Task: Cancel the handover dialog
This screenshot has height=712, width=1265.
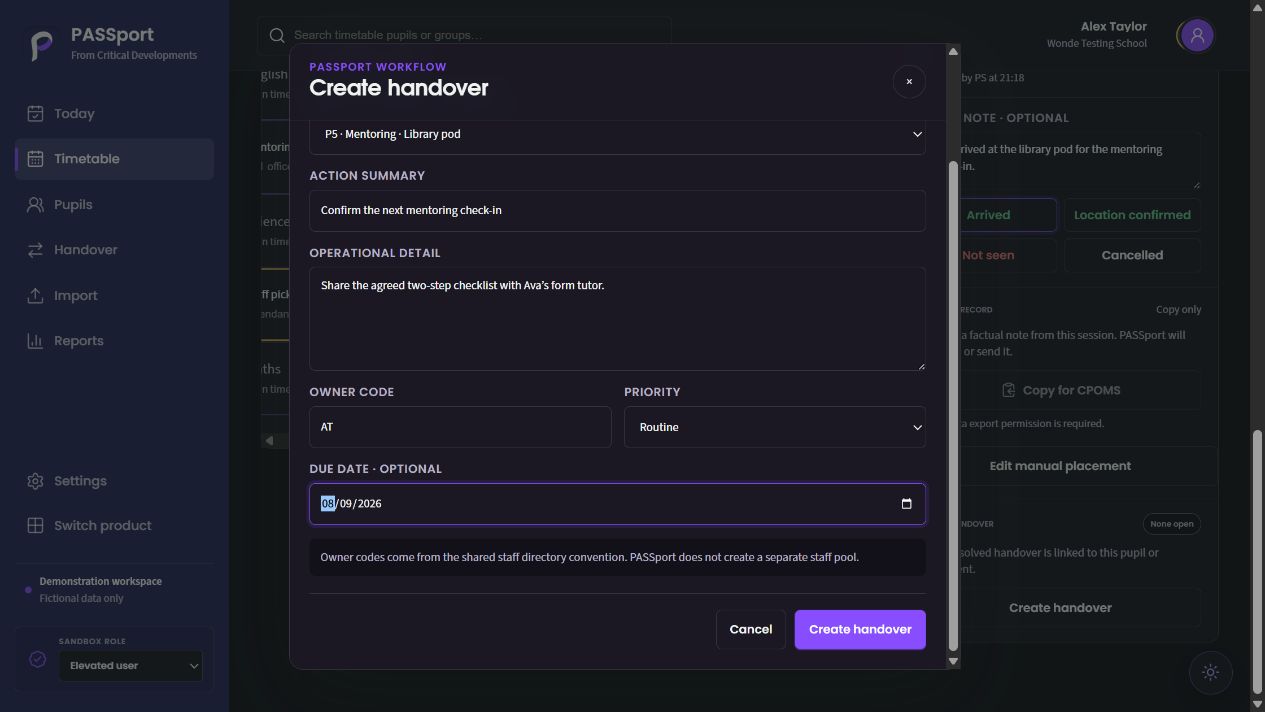Action: click(x=751, y=630)
